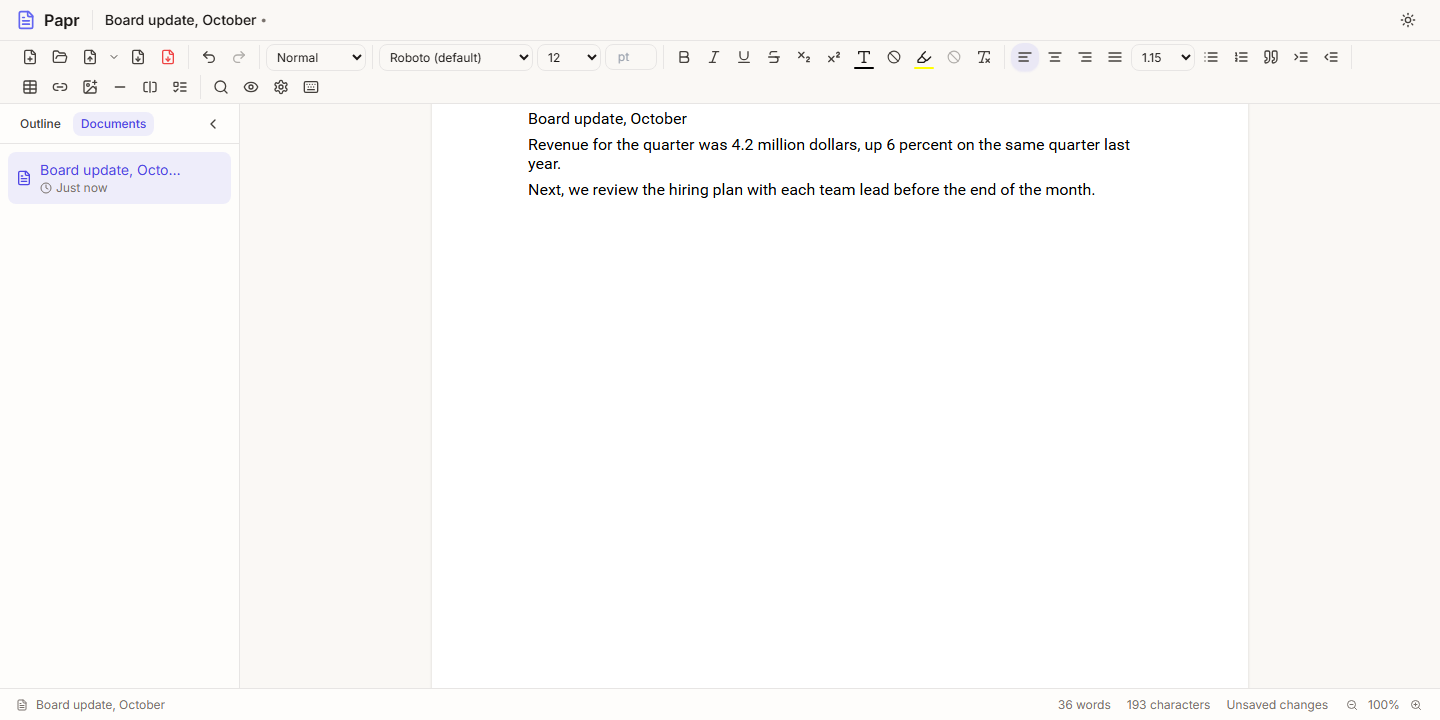Viewport: 1440px width, 720px height.
Task: Toggle strikethrough formatting
Action: point(774,57)
